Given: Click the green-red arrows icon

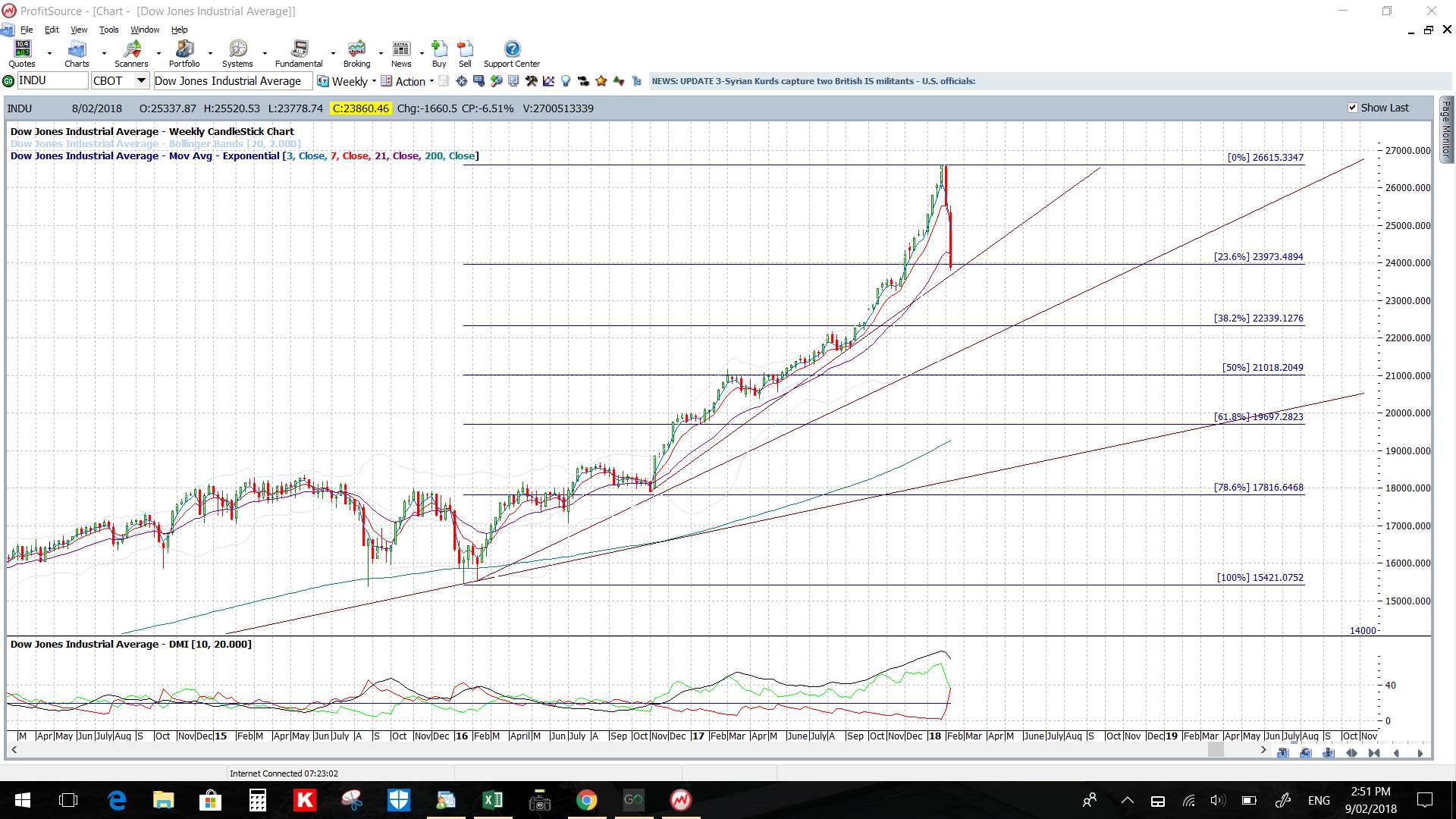Looking at the screenshot, I should coord(619,81).
